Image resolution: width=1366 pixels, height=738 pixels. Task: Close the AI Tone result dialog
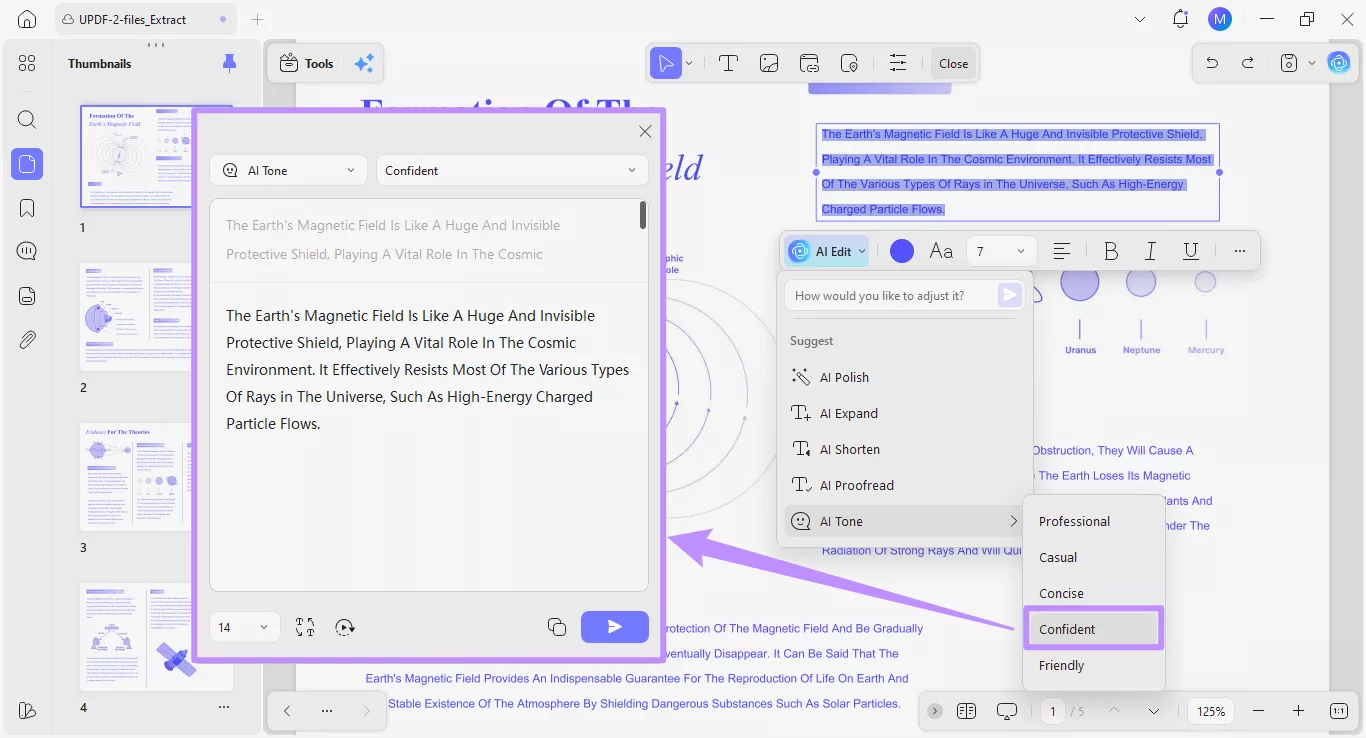tap(645, 131)
